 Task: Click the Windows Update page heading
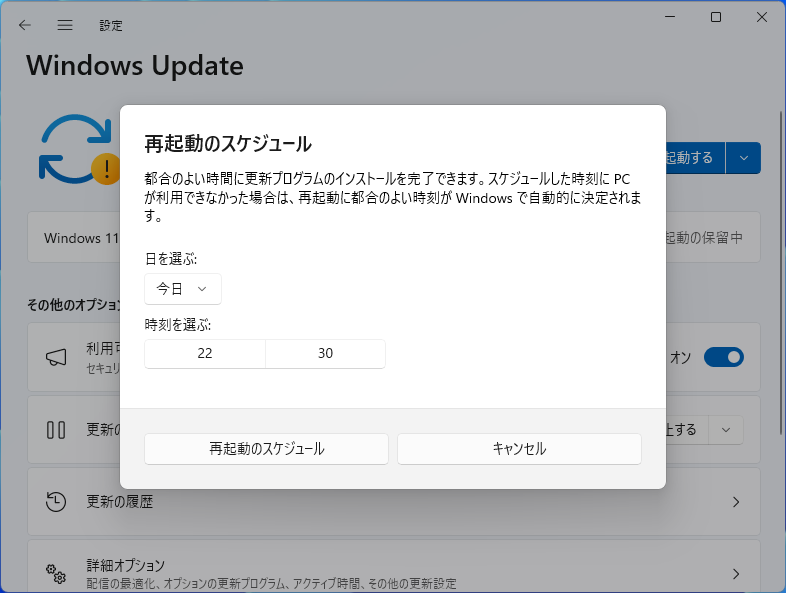(x=135, y=66)
